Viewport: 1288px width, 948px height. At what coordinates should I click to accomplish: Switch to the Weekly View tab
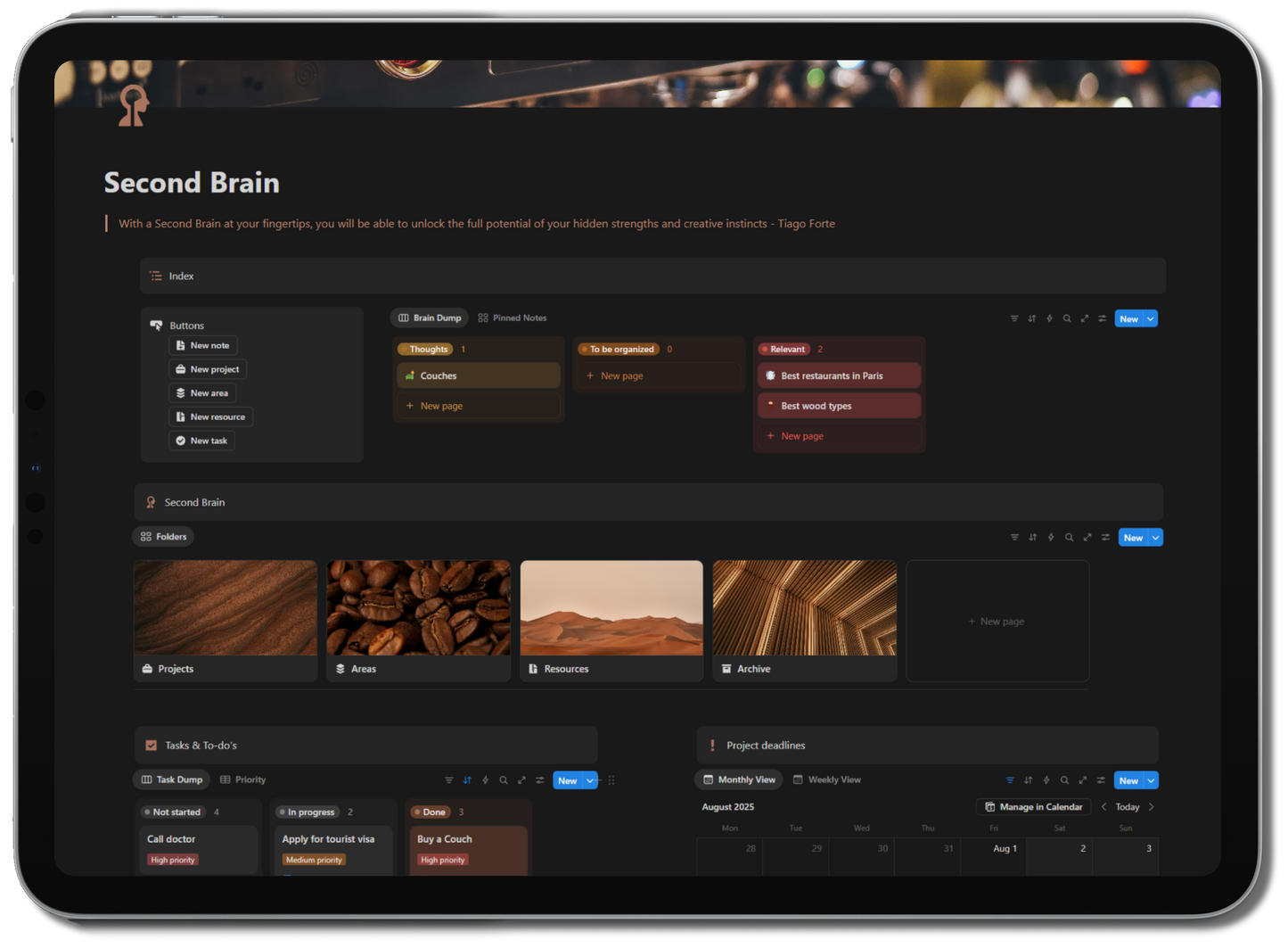826,780
